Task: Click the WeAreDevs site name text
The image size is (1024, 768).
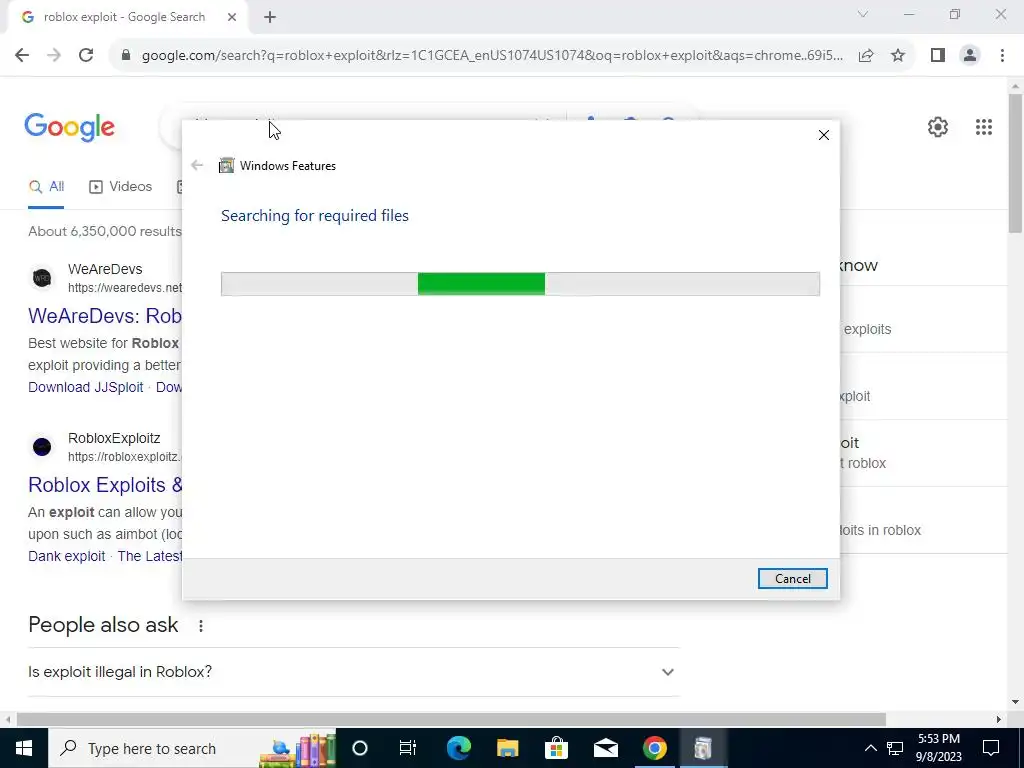Action: [x=105, y=269]
